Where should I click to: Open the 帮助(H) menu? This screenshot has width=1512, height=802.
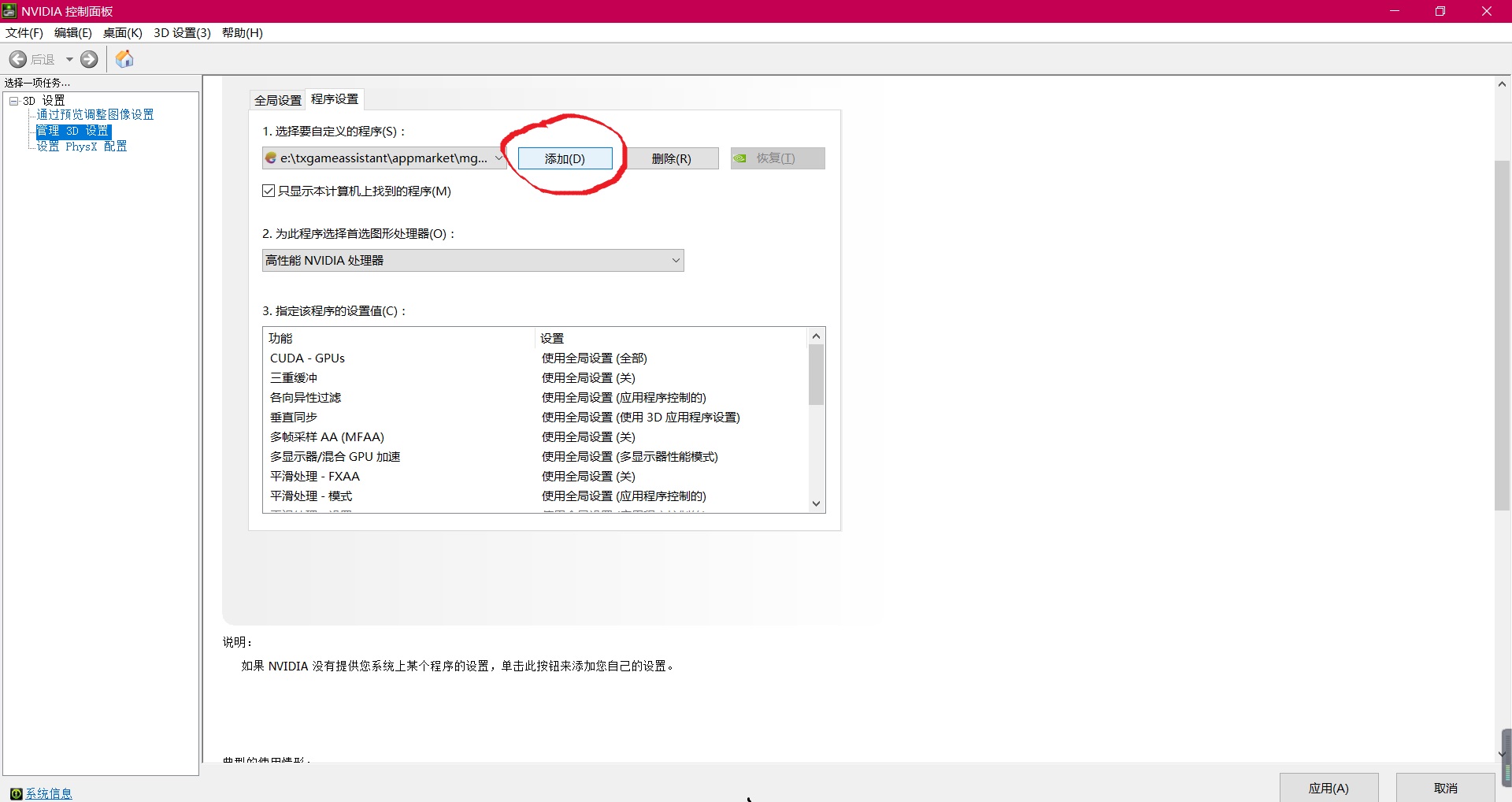pos(243,33)
